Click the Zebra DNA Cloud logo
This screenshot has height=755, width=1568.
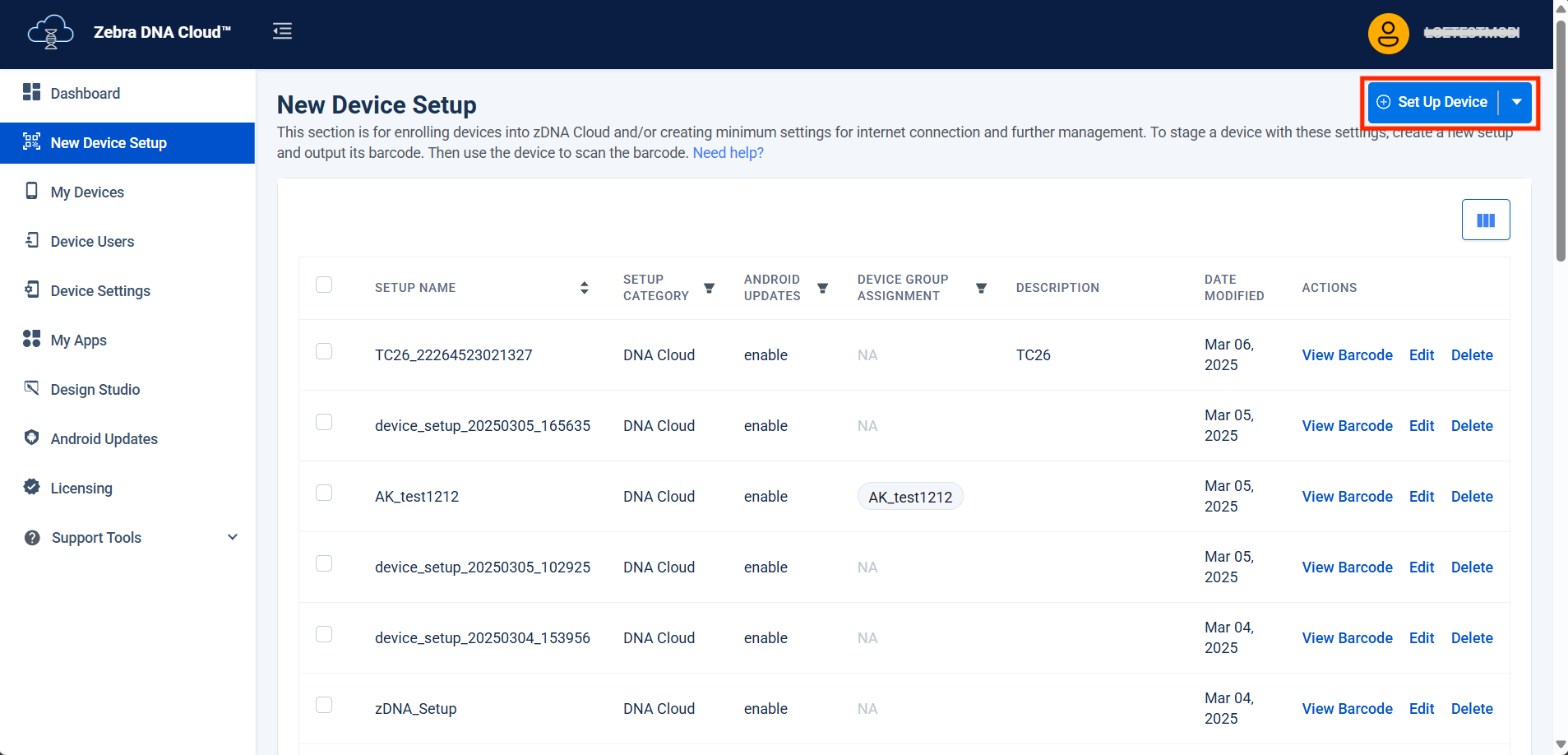51,33
